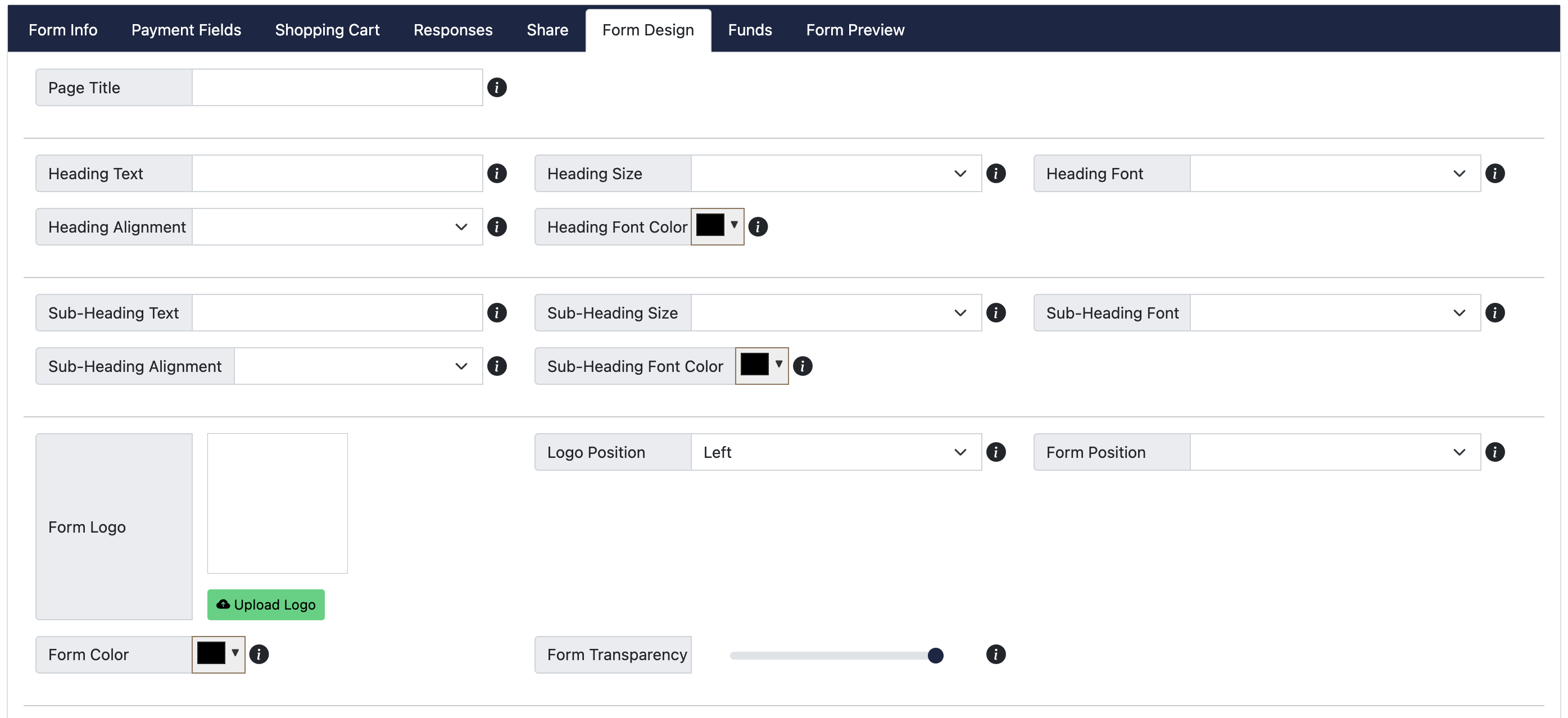Viewport: 1568px width, 718px height.
Task: Expand the Heading Size dropdown
Action: [959, 174]
